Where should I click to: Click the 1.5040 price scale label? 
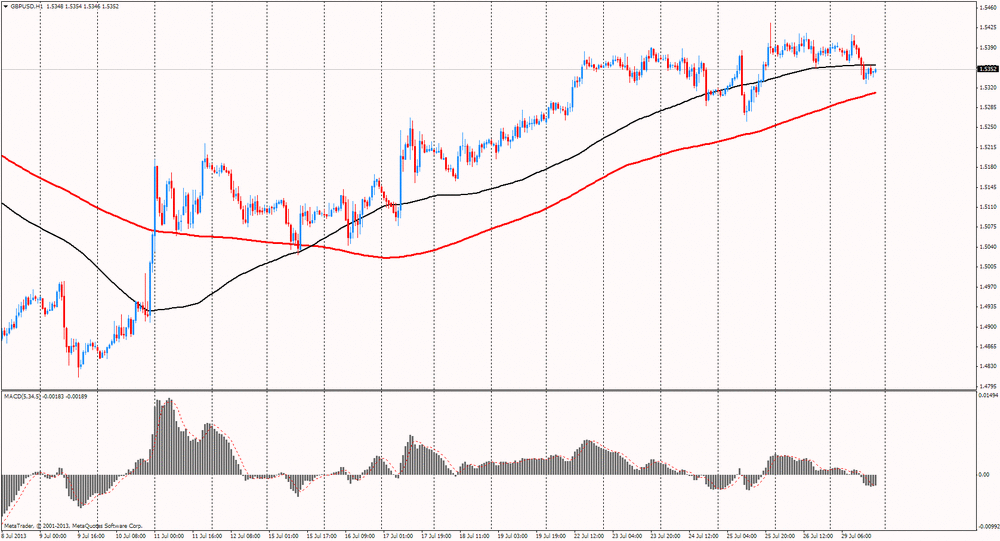click(x=987, y=246)
